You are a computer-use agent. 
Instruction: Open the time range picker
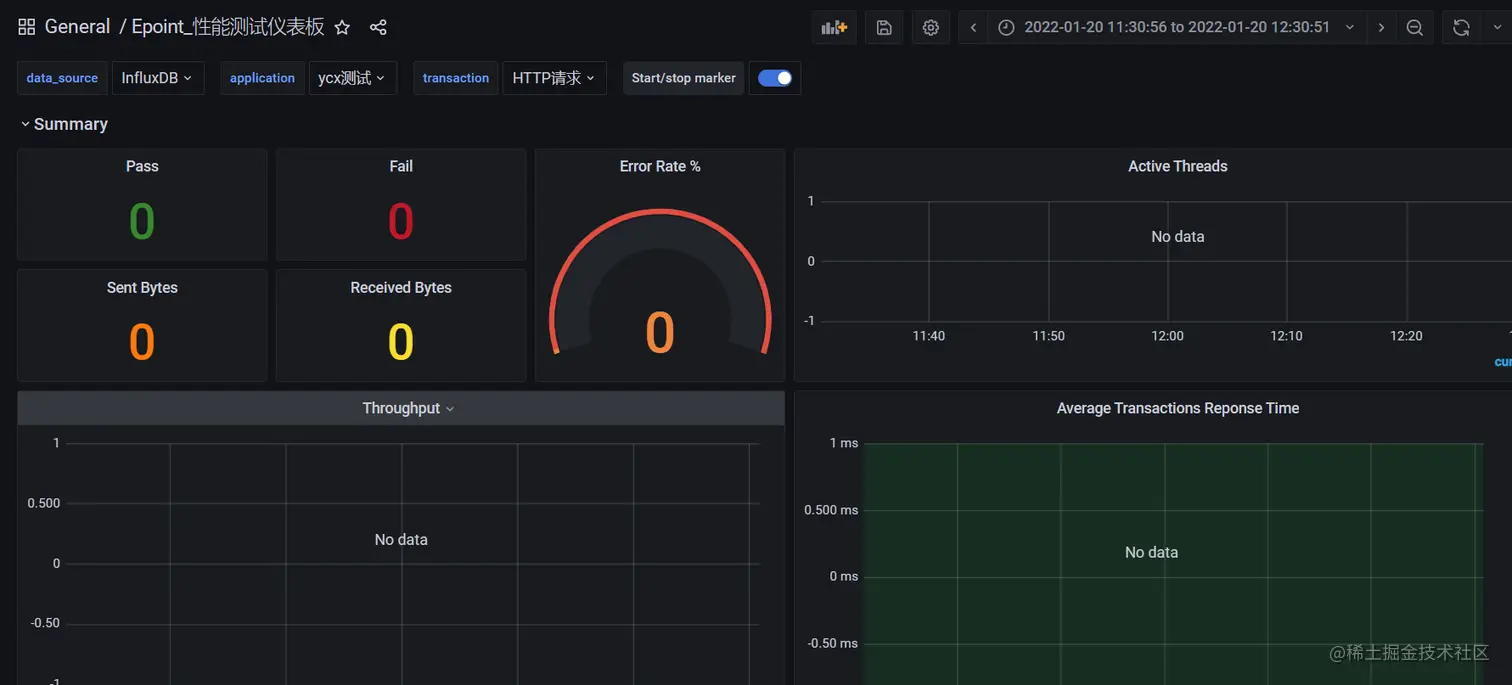coord(1177,27)
